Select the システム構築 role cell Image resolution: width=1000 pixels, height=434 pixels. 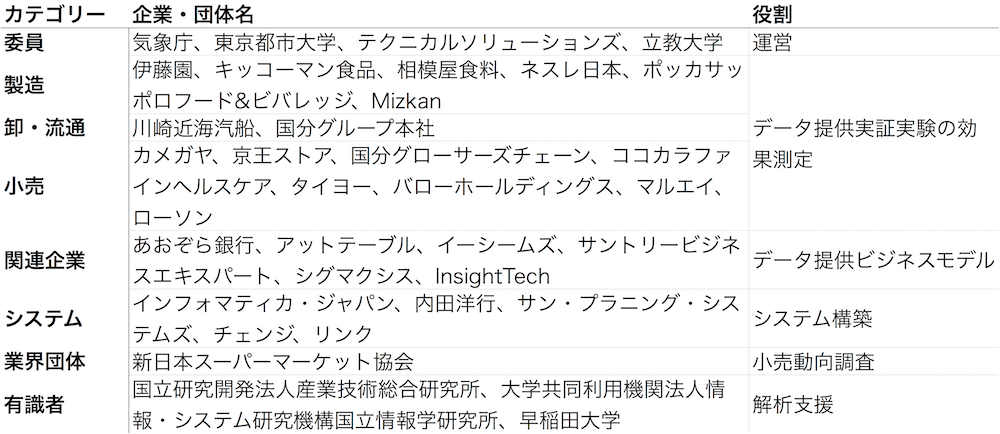812,318
